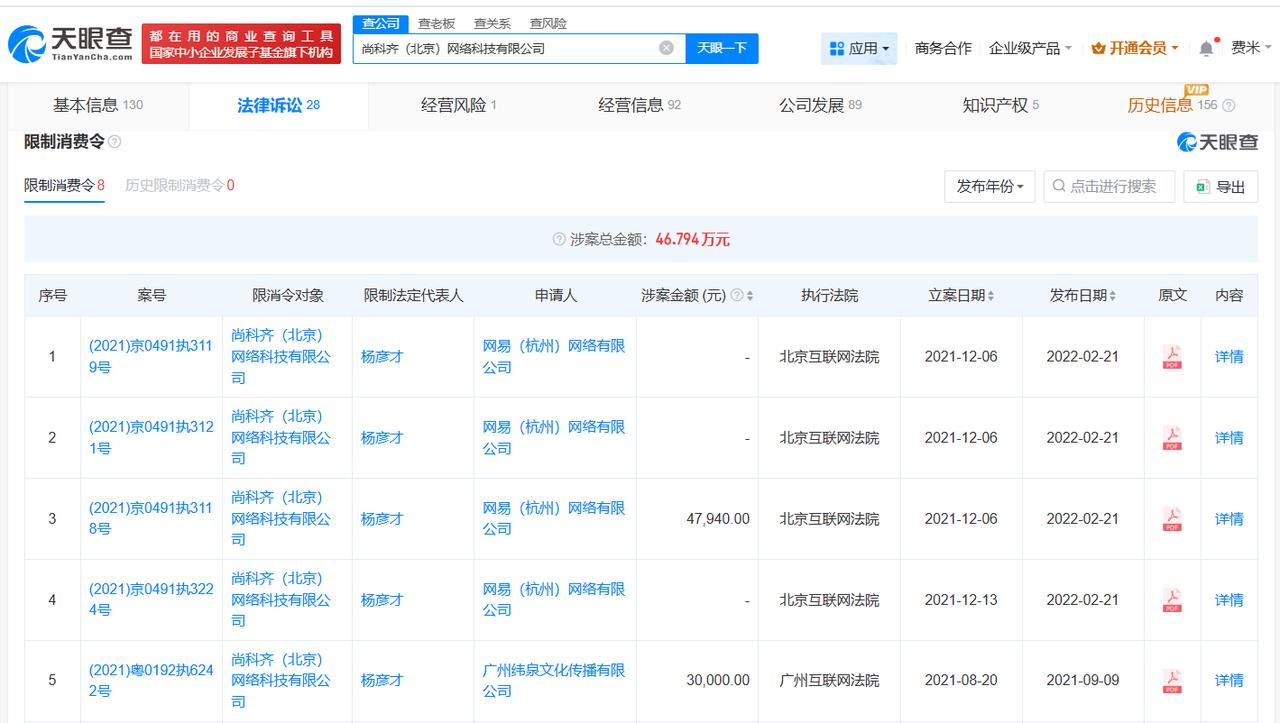Open user 费米 account dropdown
Image resolution: width=1280 pixels, height=723 pixels.
pyautogui.click(x=1251, y=48)
